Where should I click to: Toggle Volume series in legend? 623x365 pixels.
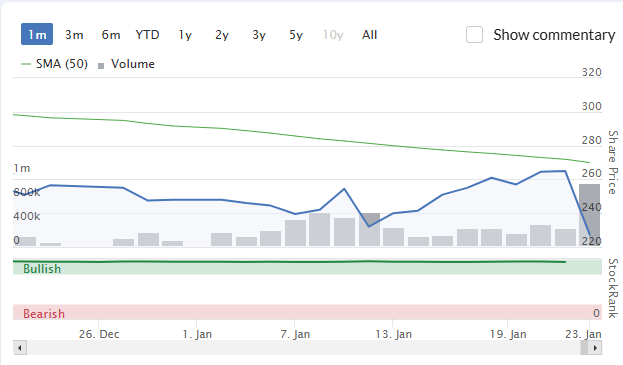(x=126, y=64)
